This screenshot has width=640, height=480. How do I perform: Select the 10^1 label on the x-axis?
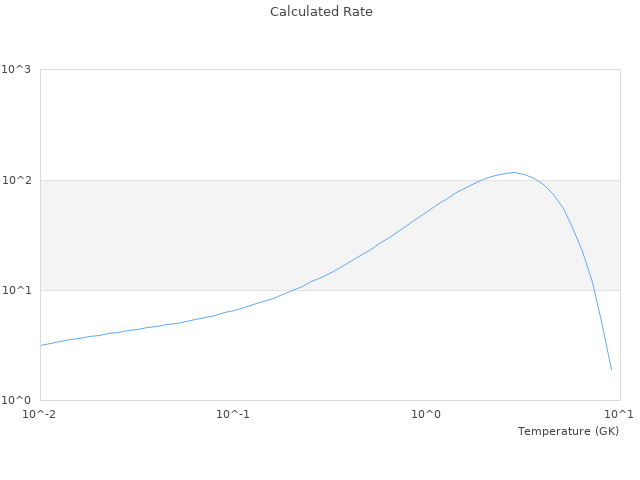click(x=620, y=414)
